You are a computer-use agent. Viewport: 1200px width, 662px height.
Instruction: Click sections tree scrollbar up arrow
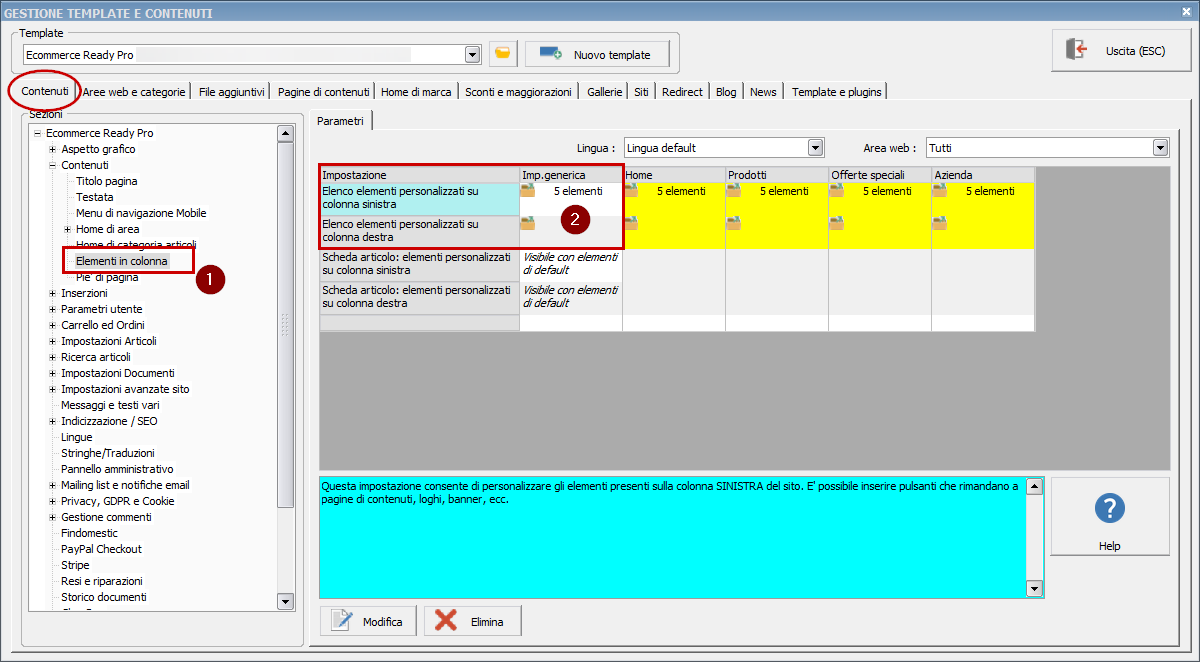click(285, 133)
